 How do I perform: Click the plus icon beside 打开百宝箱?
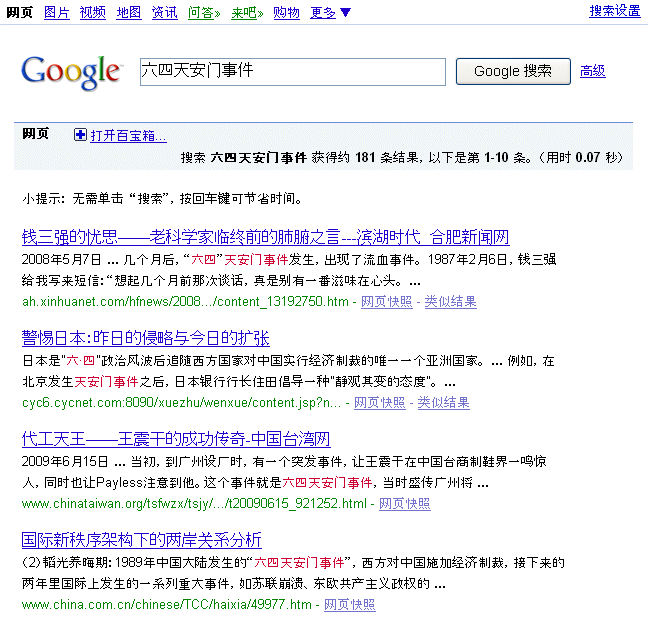point(80,135)
